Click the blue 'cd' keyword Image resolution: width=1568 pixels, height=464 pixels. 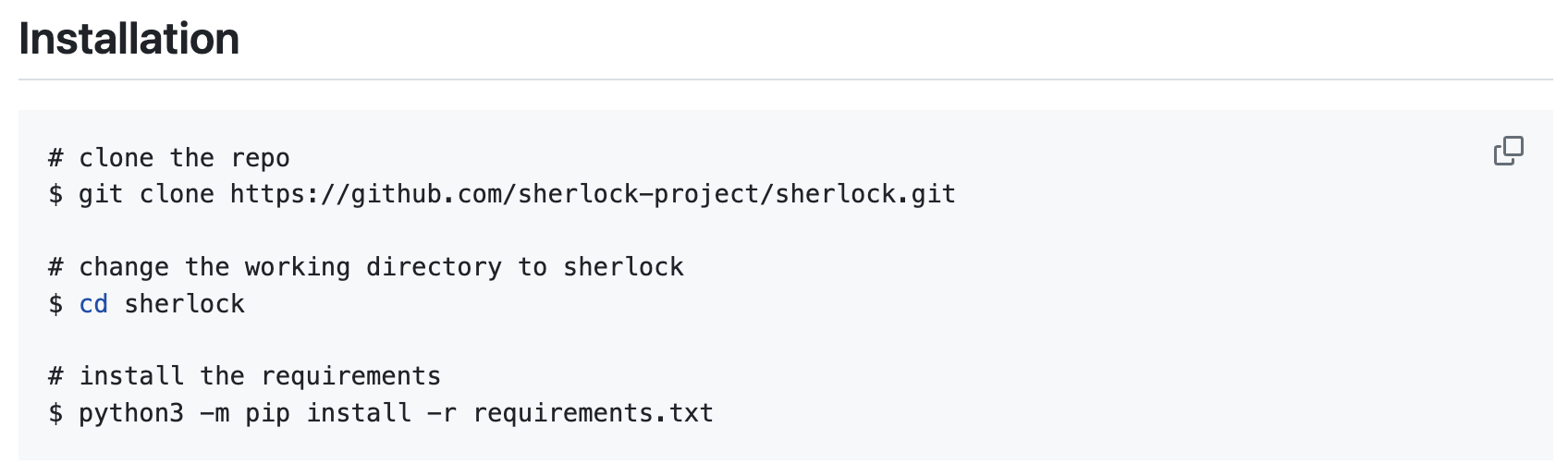click(x=93, y=303)
